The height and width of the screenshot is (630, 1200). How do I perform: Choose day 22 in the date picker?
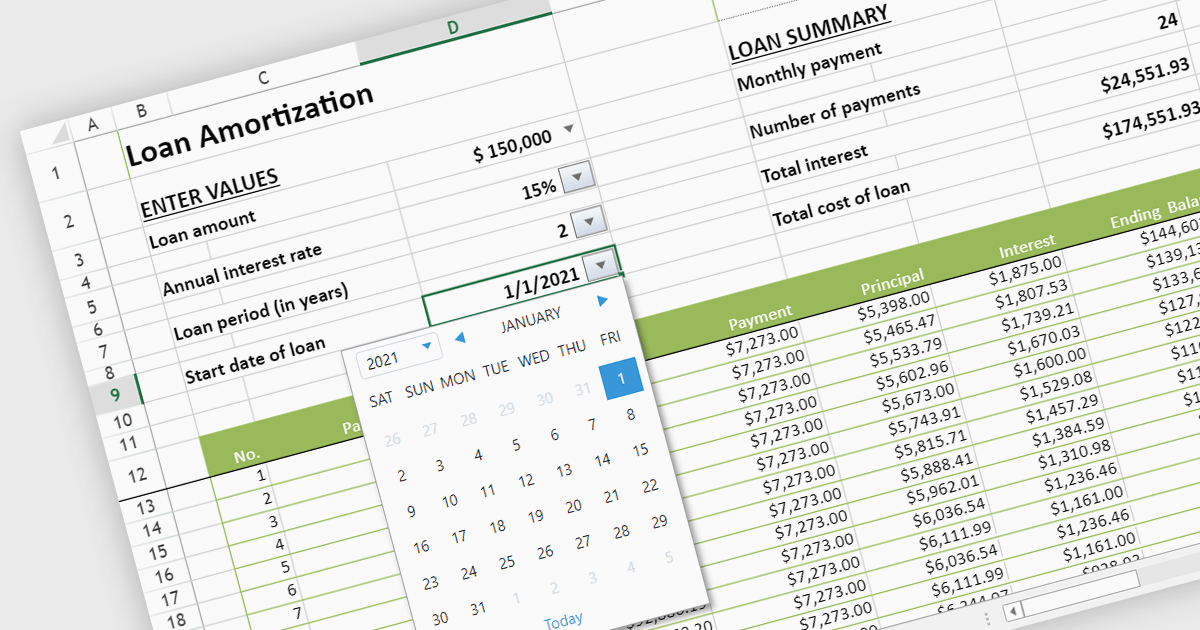(x=650, y=486)
